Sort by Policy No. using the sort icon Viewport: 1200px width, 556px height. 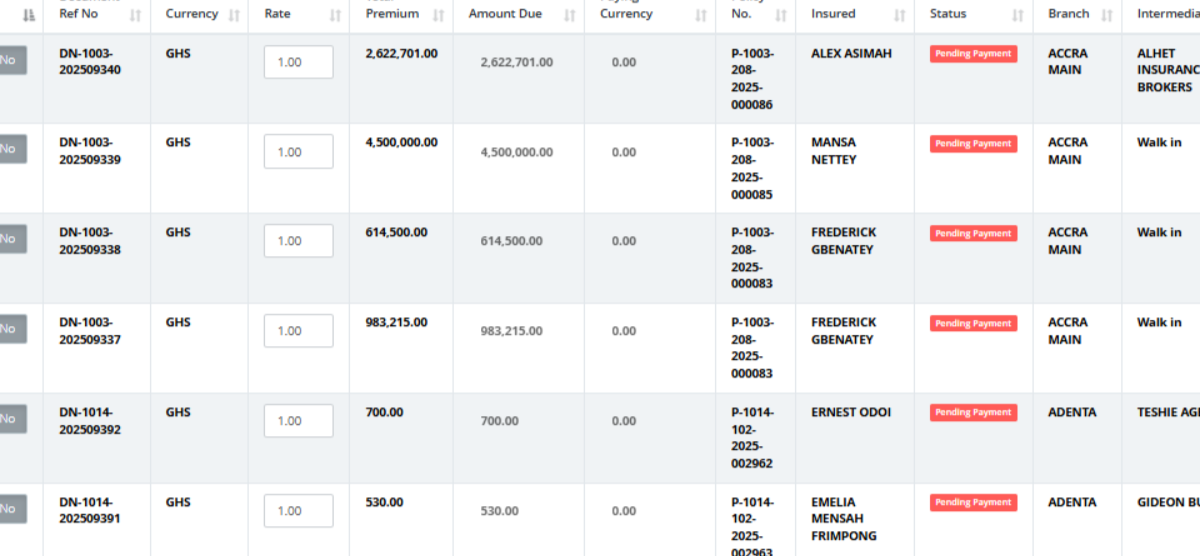click(781, 15)
